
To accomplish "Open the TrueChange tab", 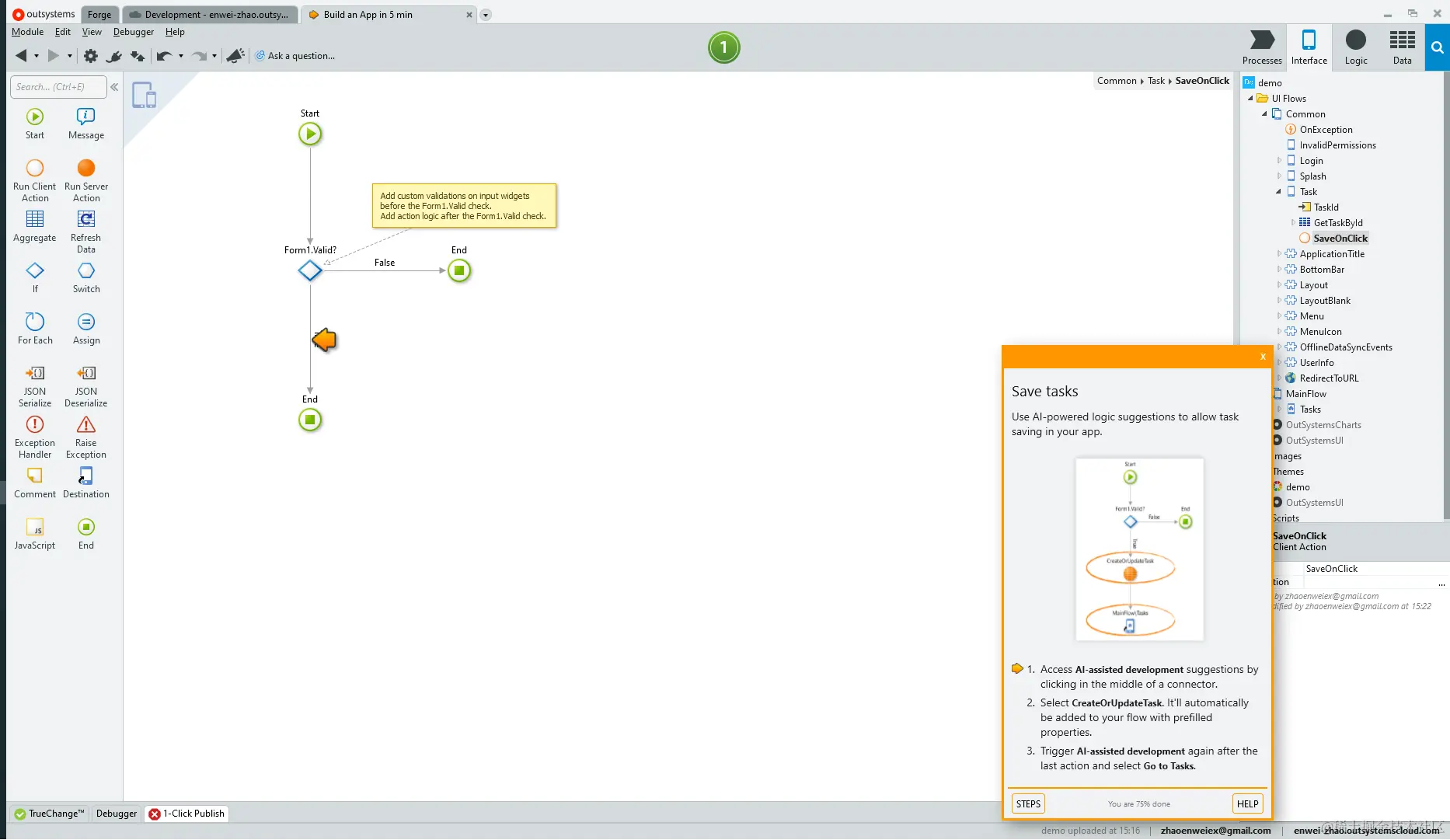I will (49, 814).
